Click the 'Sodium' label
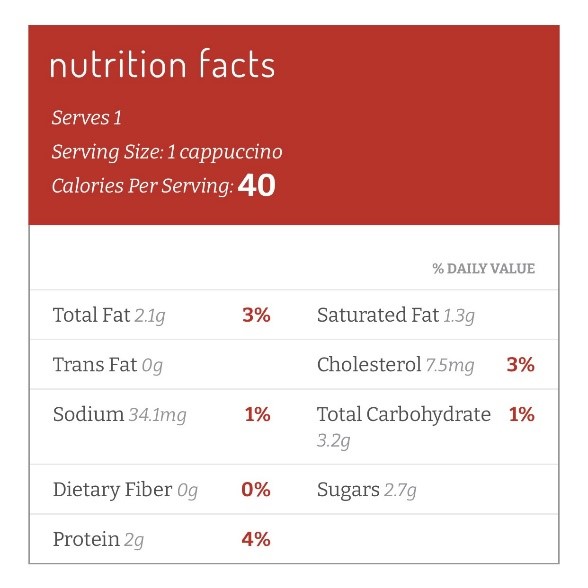588x588 pixels. pyautogui.click(x=88, y=414)
